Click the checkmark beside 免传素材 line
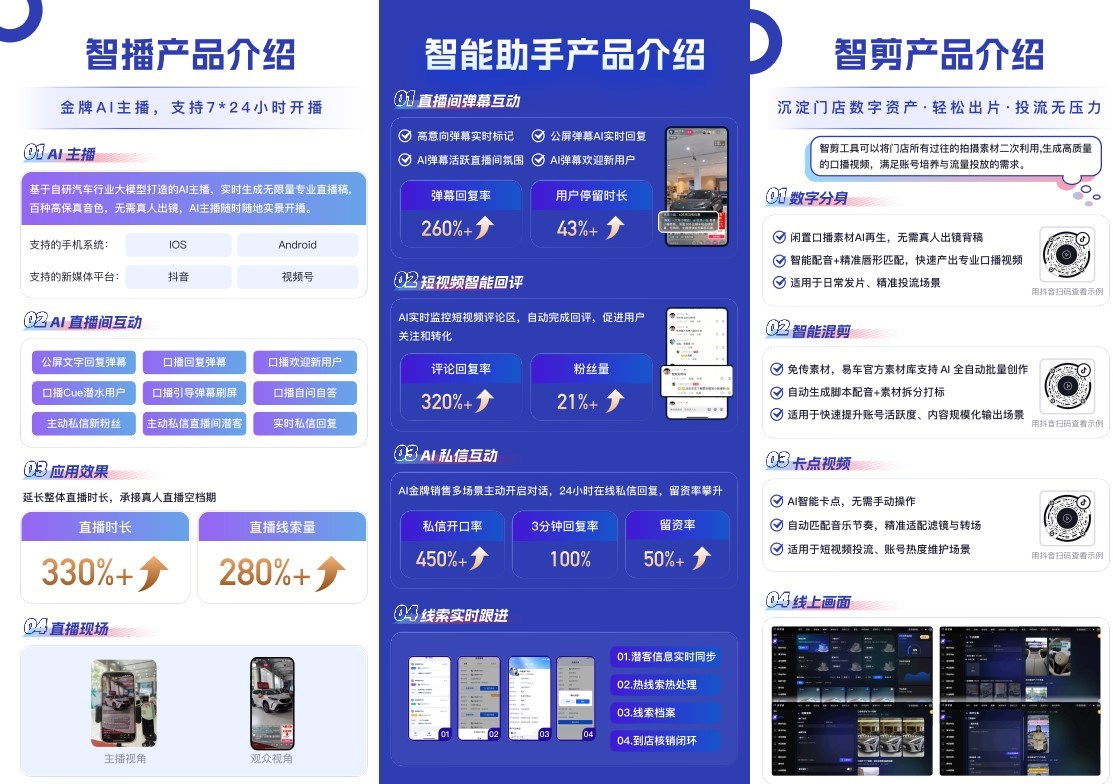The width and height of the screenshot is (1113, 784). coord(777,369)
